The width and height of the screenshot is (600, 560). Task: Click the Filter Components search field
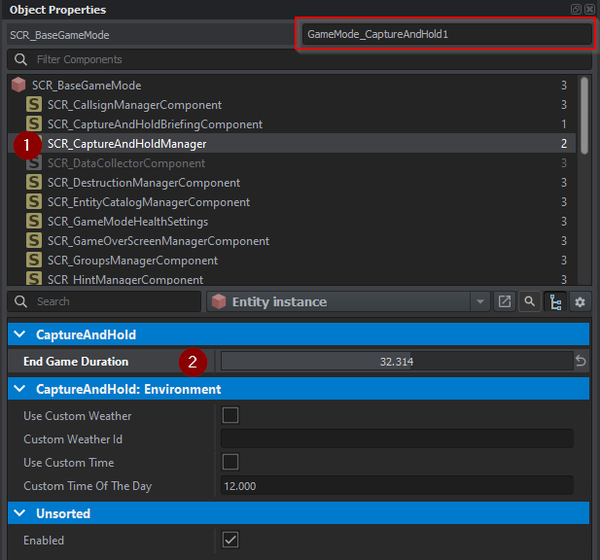tap(300, 60)
